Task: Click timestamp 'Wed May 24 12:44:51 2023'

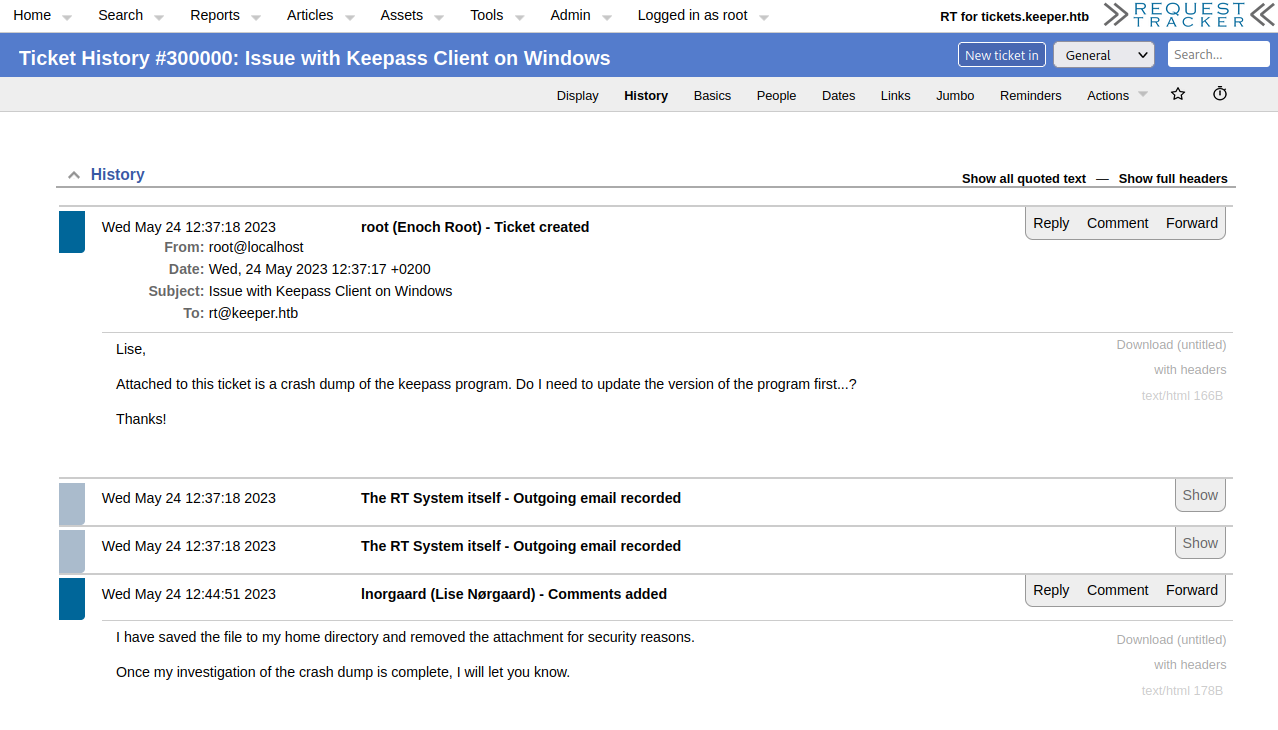Action: pos(189,594)
